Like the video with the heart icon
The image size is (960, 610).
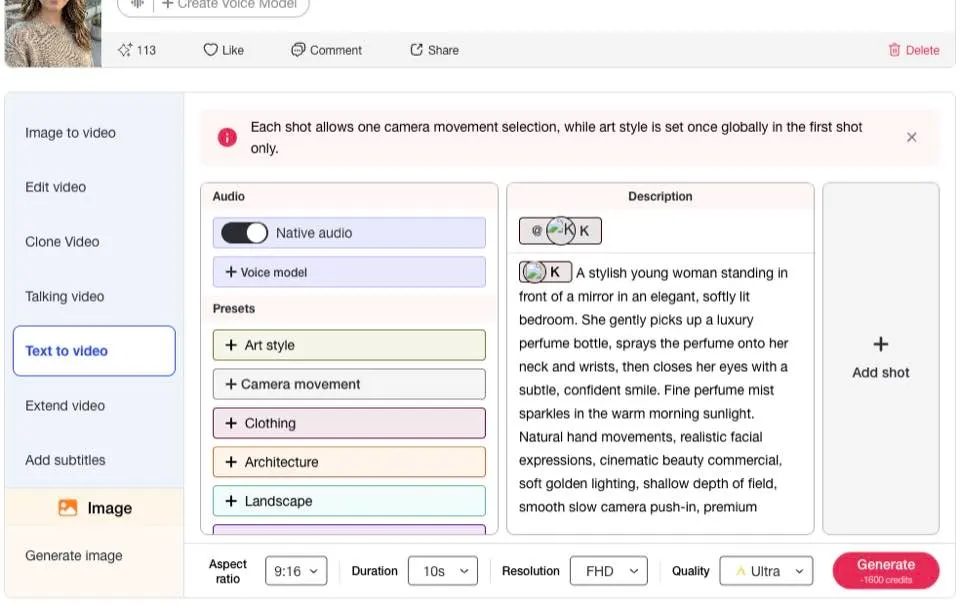(210, 50)
